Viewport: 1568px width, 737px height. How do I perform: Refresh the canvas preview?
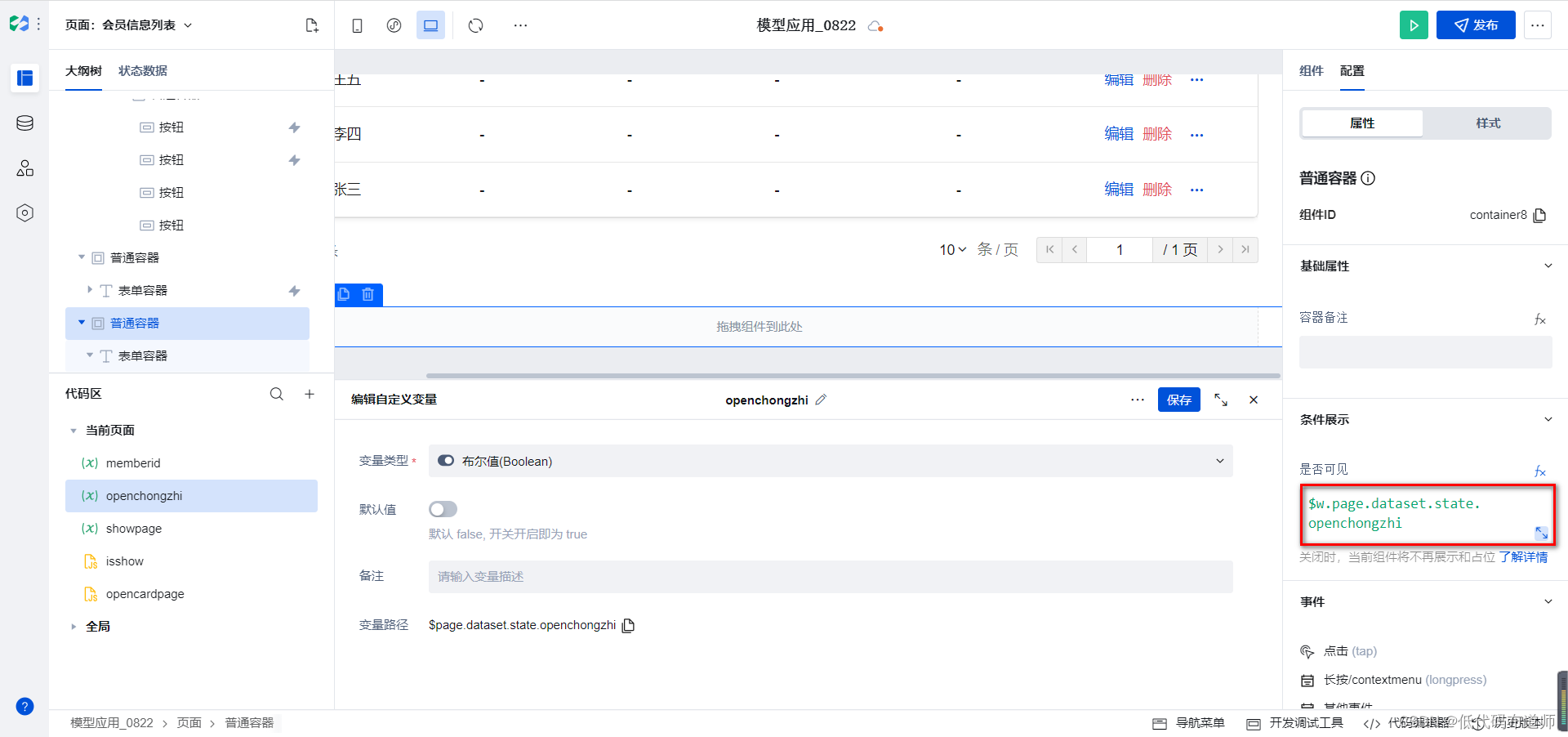click(475, 25)
